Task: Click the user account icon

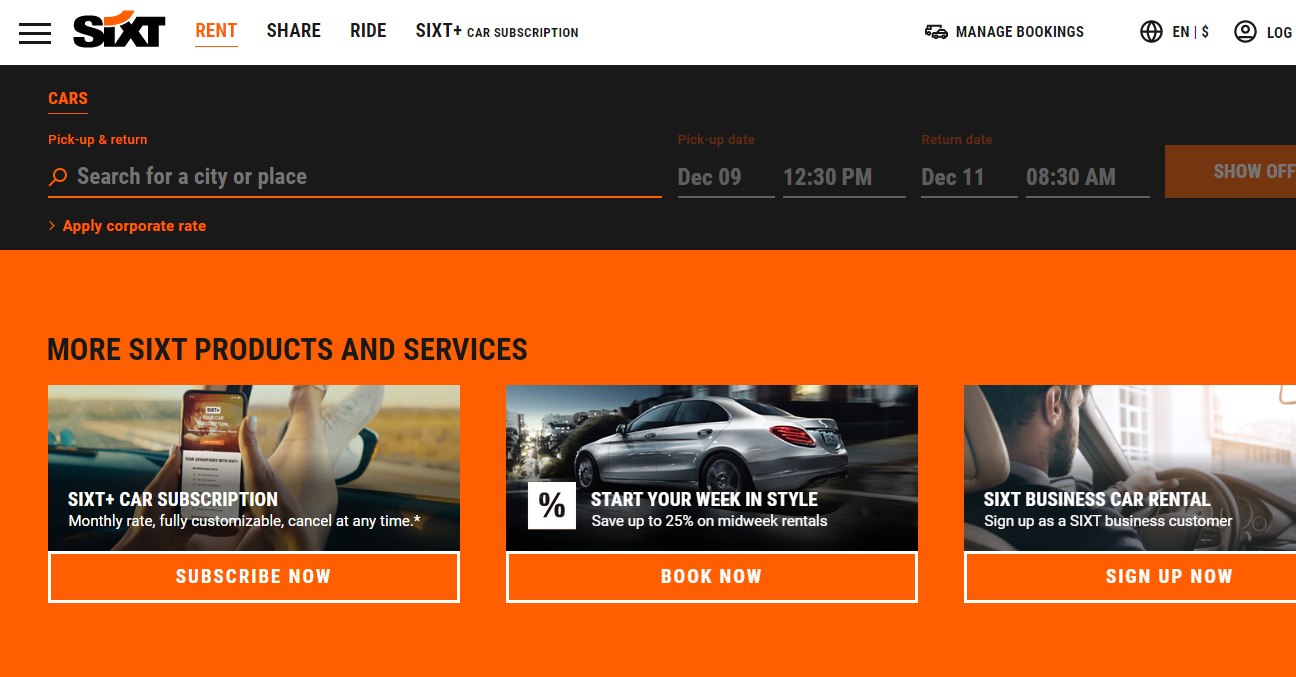Action: pyautogui.click(x=1245, y=32)
